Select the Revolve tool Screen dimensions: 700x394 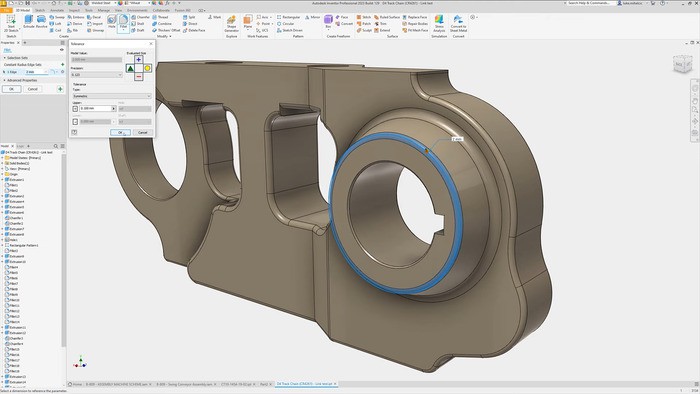click(x=41, y=21)
